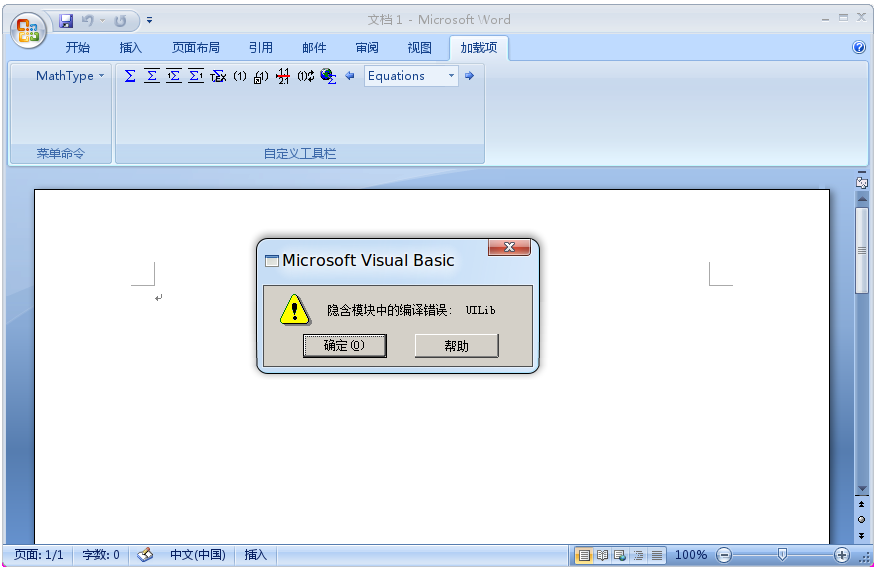
Task: Click 帮助 button in Visual Basic dialog
Action: click(x=456, y=346)
